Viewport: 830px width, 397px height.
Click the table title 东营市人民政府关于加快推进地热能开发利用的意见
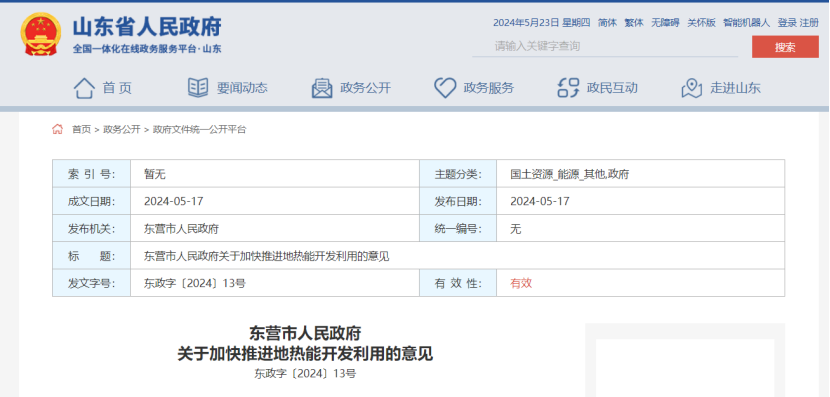coord(267,256)
